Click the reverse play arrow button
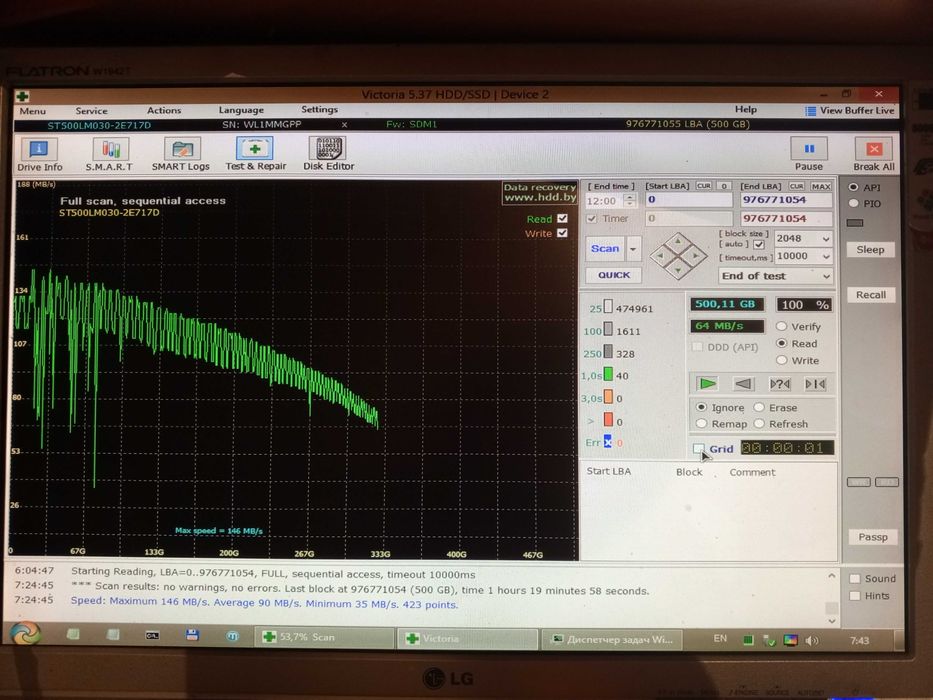Image resolution: width=933 pixels, height=700 pixels. pos(743,384)
